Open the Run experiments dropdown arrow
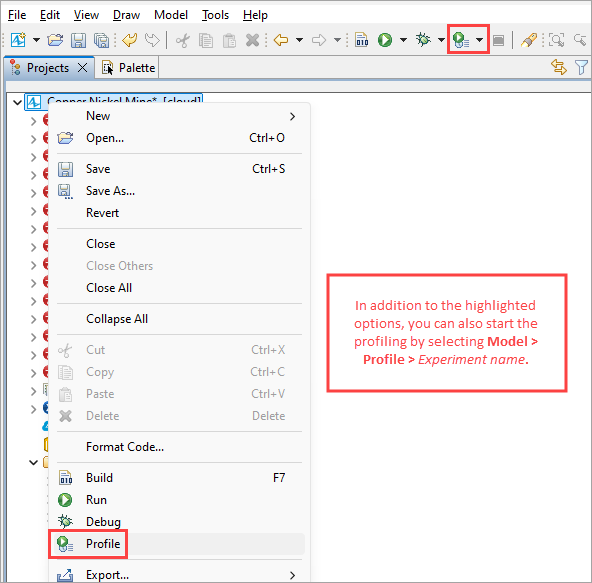Viewport: 592px width, 583px height. (x=403, y=40)
